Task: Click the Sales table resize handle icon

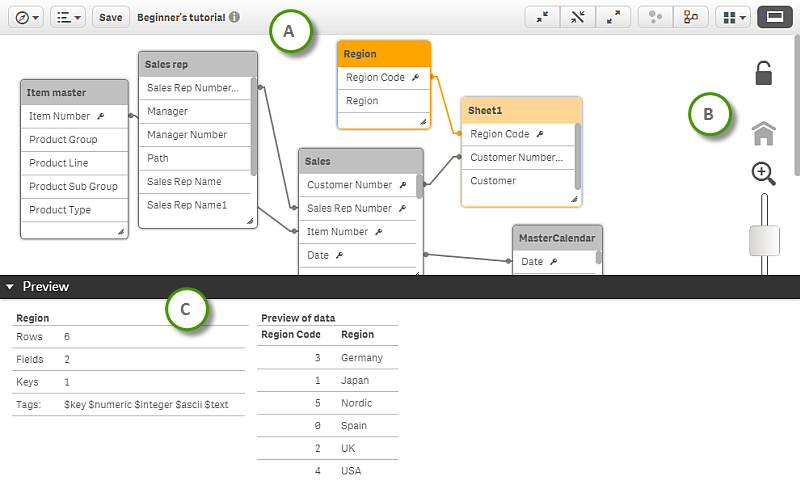Action: click(417, 271)
